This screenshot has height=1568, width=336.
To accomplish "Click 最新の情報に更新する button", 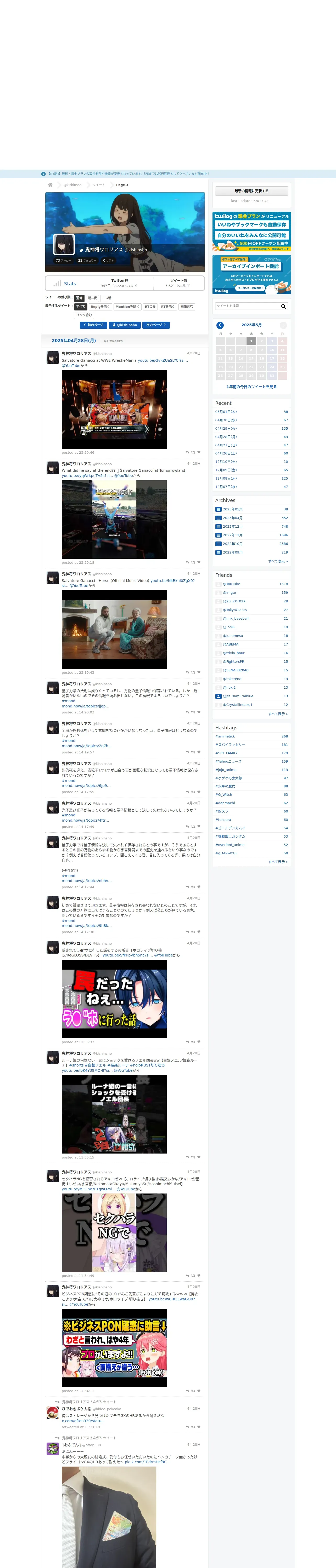I will click(x=251, y=191).
